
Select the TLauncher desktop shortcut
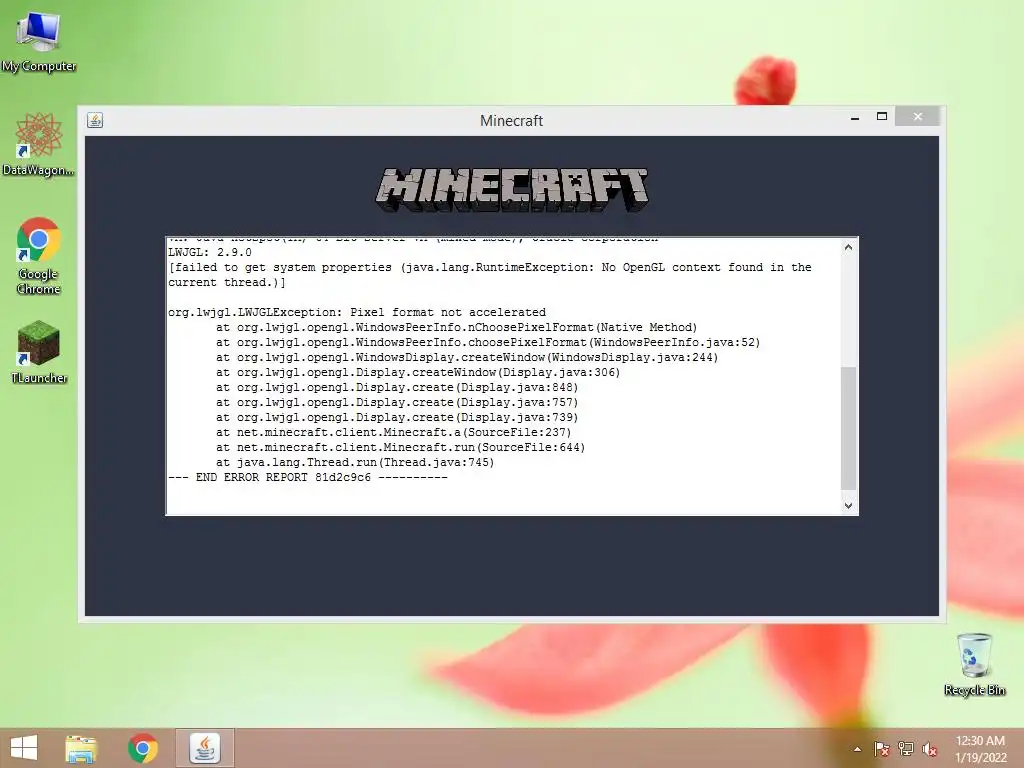tap(39, 352)
